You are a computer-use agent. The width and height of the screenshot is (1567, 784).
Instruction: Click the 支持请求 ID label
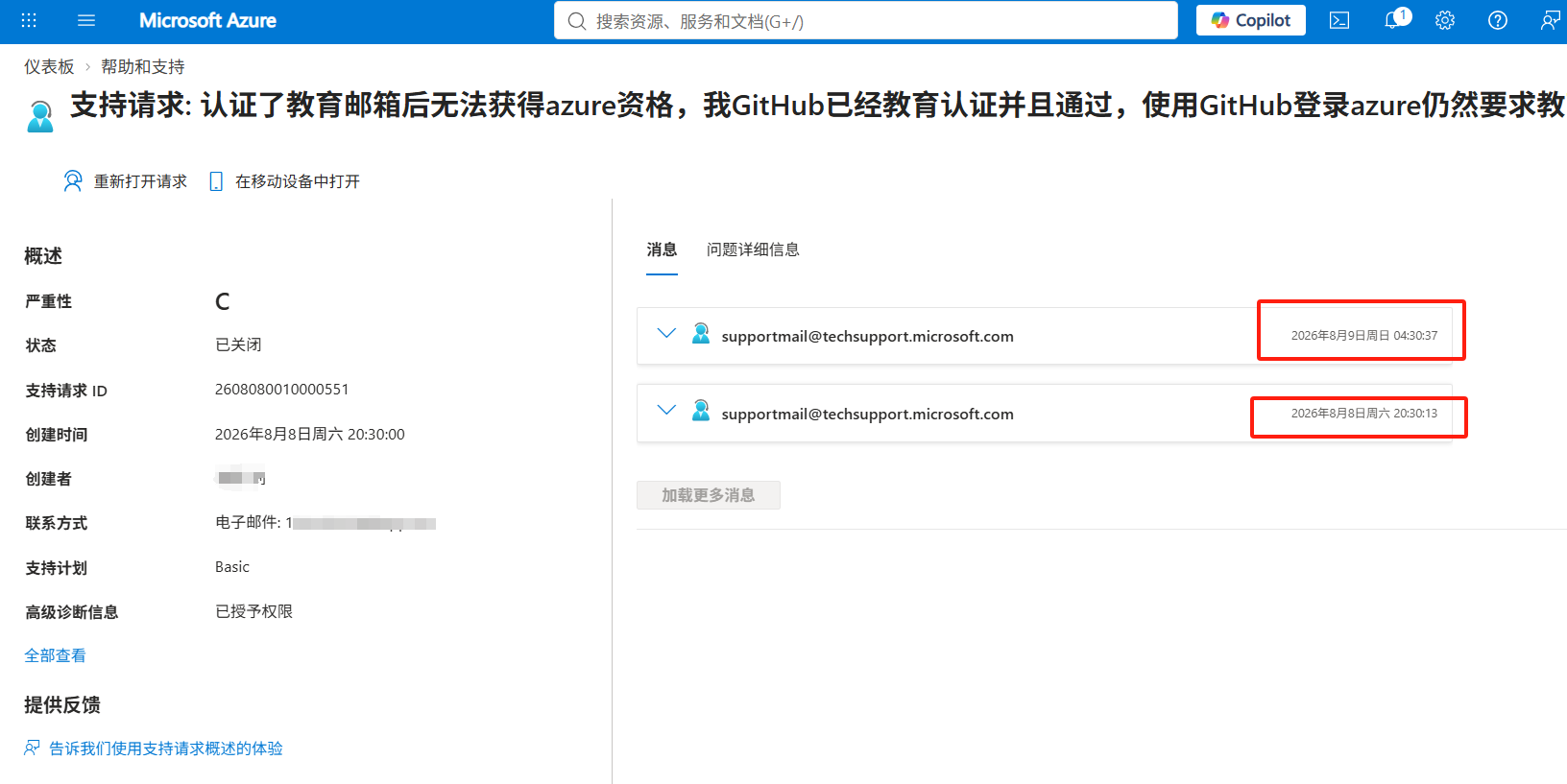66,391
